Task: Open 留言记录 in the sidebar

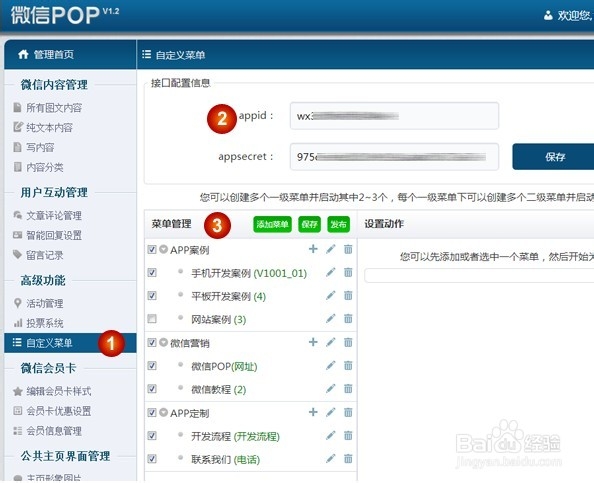Action: tap(45, 255)
